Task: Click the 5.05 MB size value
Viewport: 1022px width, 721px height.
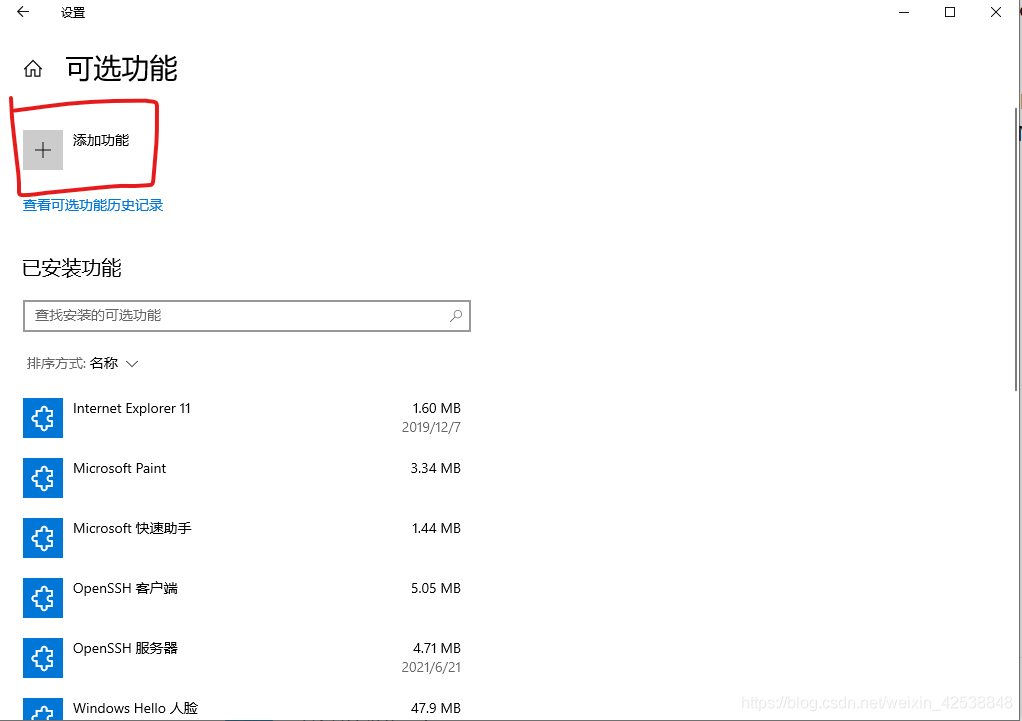Action: pos(435,588)
